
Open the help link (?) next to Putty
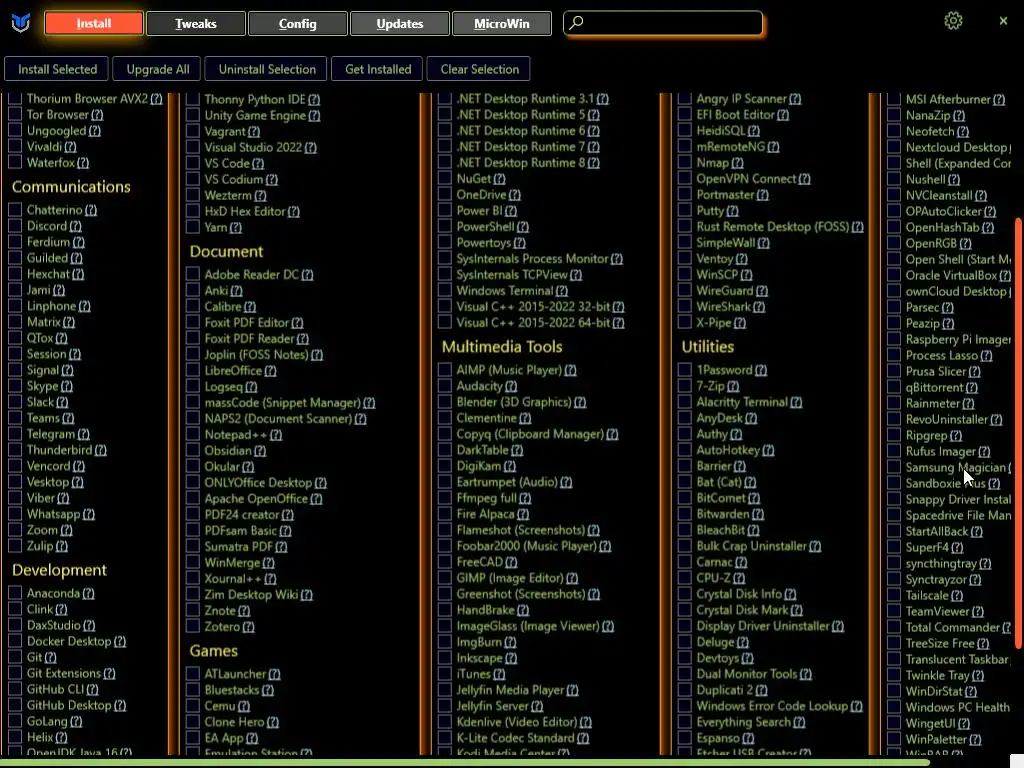point(733,211)
